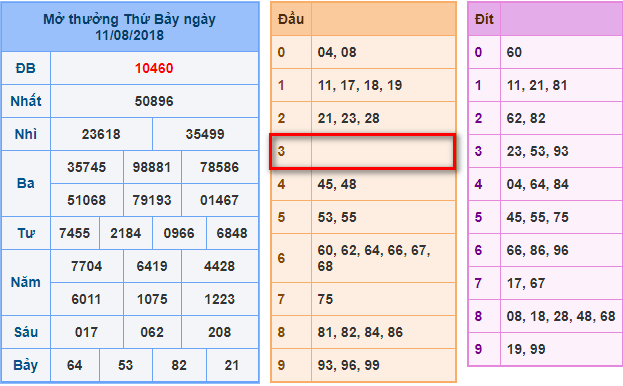623x386 pixels.
Task: Select Đầu row values 21, 23, 28
Action: (x=348, y=118)
